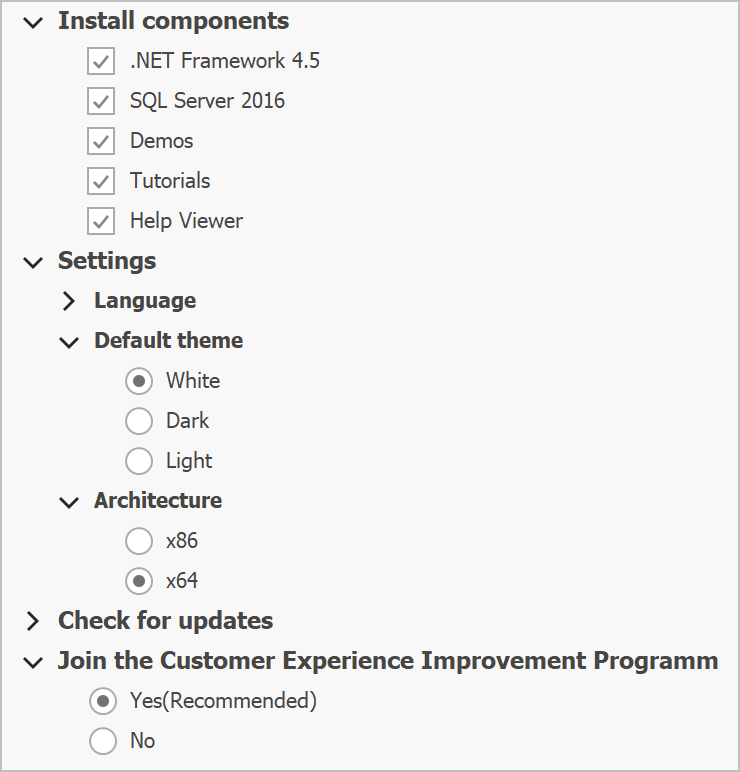Expand the Language group

(69, 301)
